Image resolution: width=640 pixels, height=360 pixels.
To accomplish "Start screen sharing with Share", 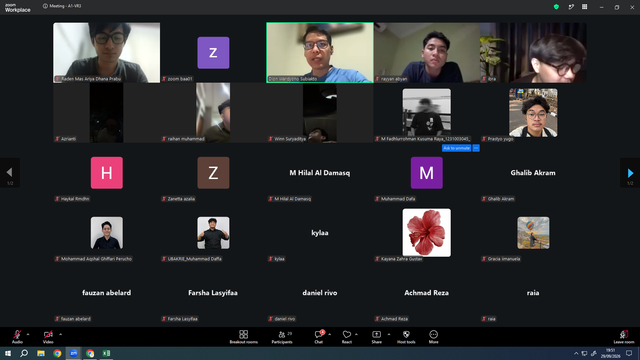I will [x=376, y=337].
